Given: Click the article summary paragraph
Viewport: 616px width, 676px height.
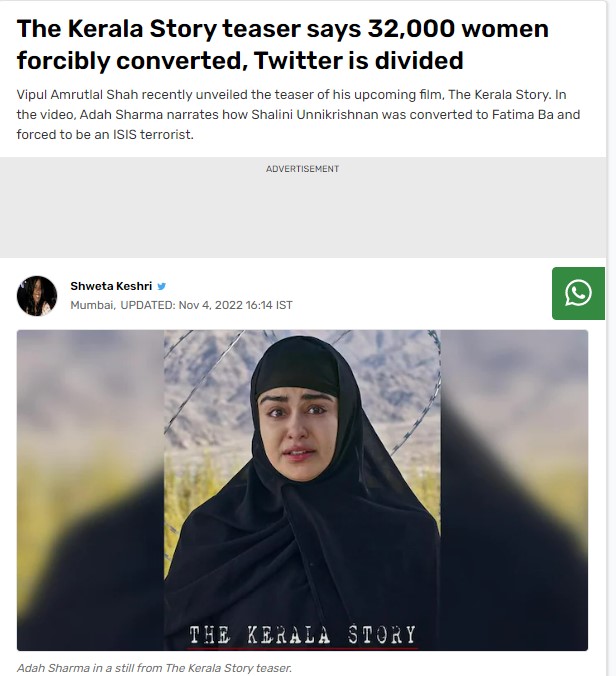Looking at the screenshot, I should pos(298,115).
